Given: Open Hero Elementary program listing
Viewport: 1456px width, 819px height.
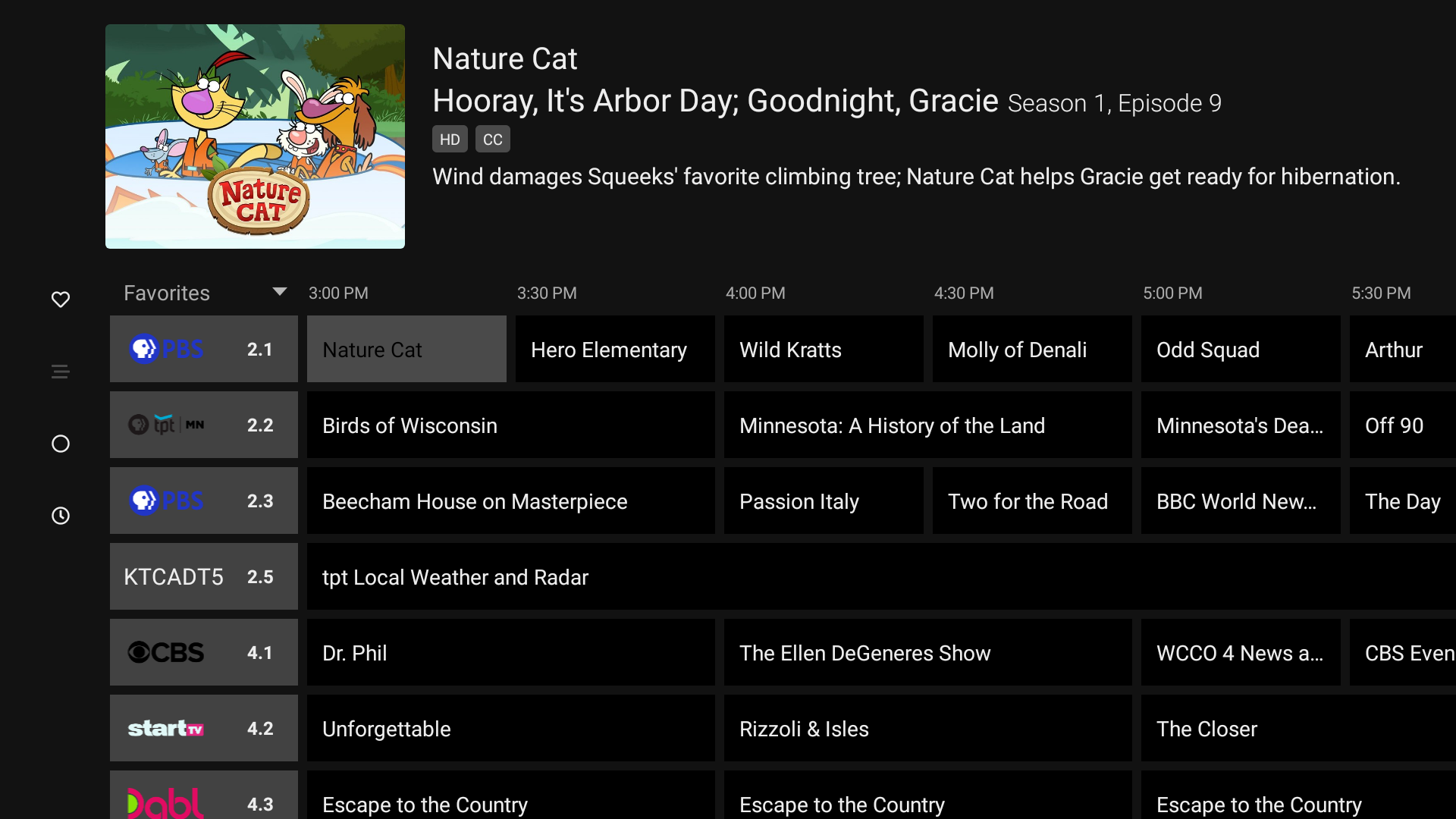Looking at the screenshot, I should click(614, 350).
